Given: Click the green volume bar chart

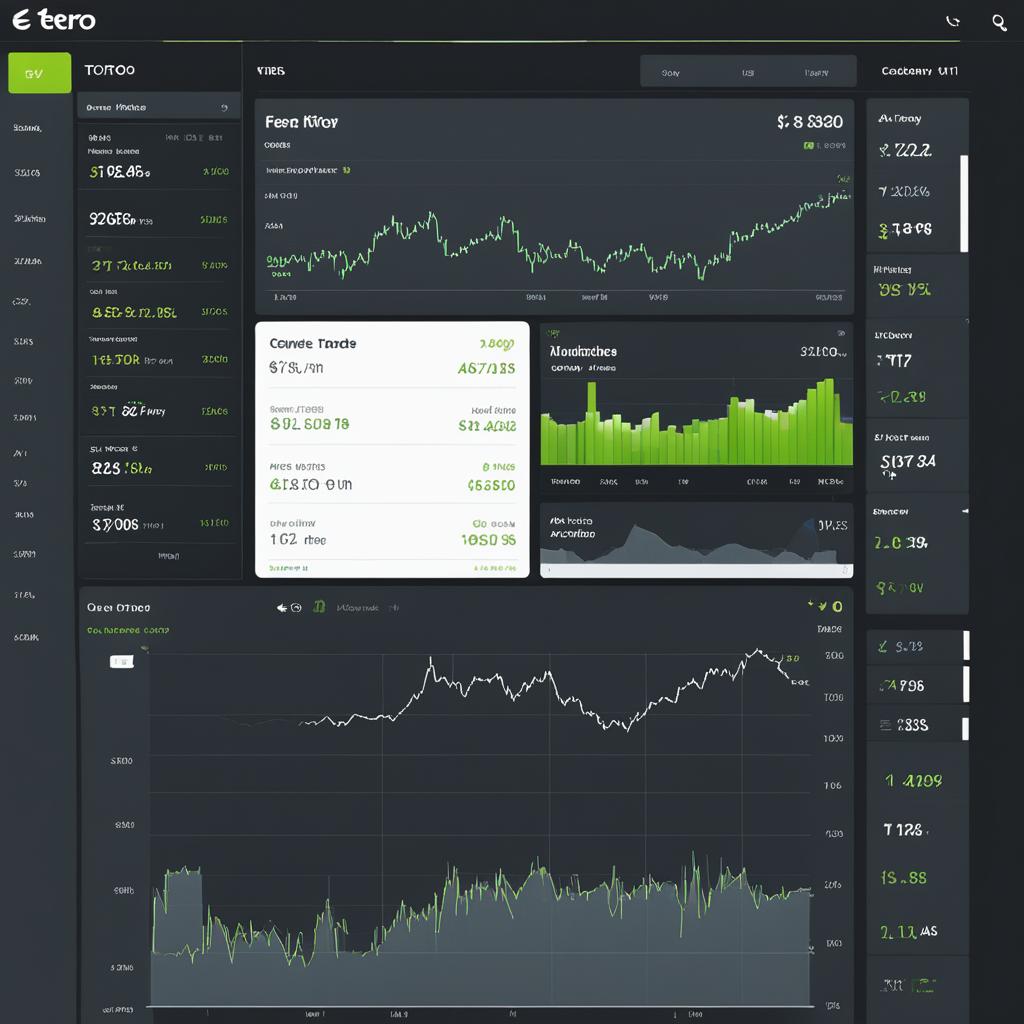Looking at the screenshot, I should tap(696, 422).
